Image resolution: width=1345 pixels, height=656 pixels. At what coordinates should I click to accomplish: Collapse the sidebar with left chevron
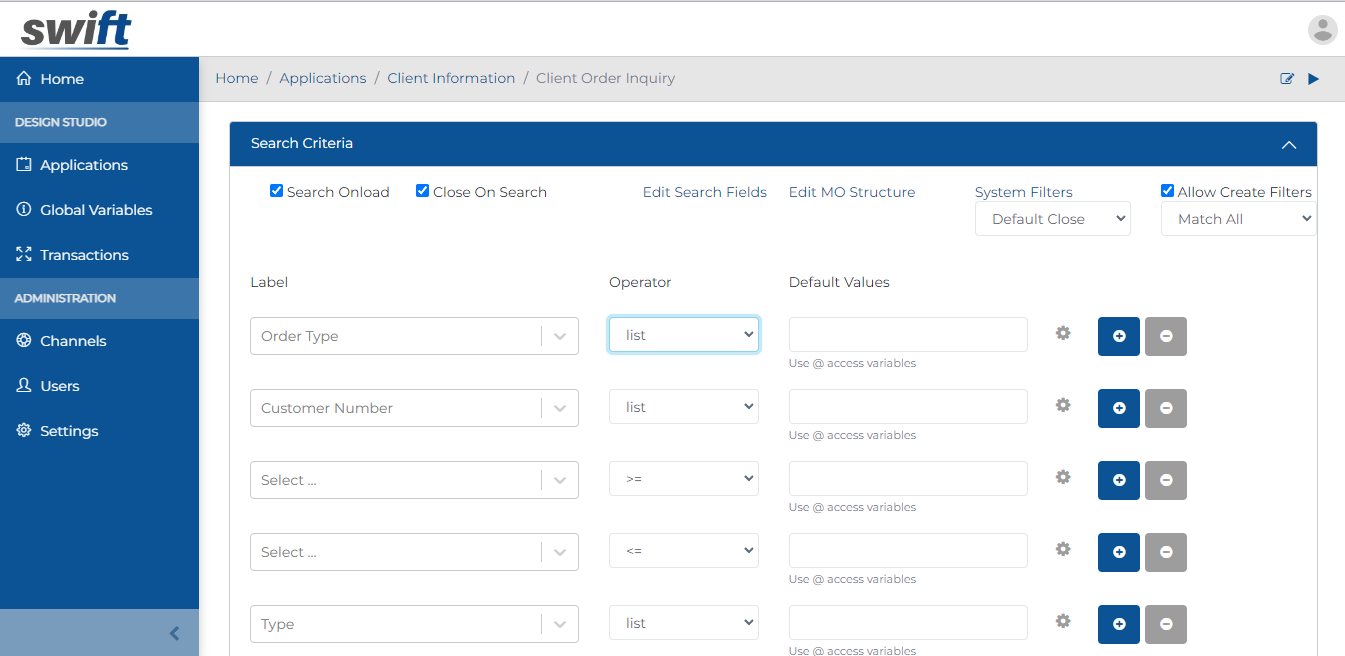pyautogui.click(x=174, y=633)
